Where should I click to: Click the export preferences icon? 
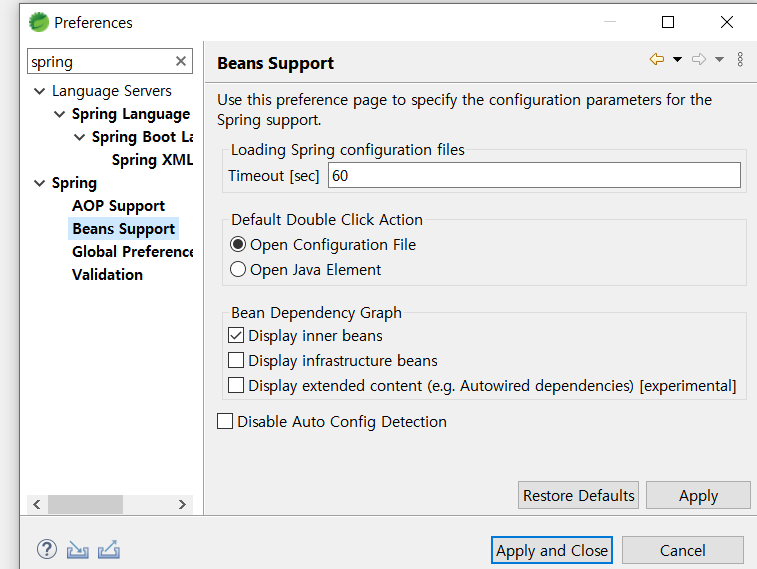click(109, 550)
